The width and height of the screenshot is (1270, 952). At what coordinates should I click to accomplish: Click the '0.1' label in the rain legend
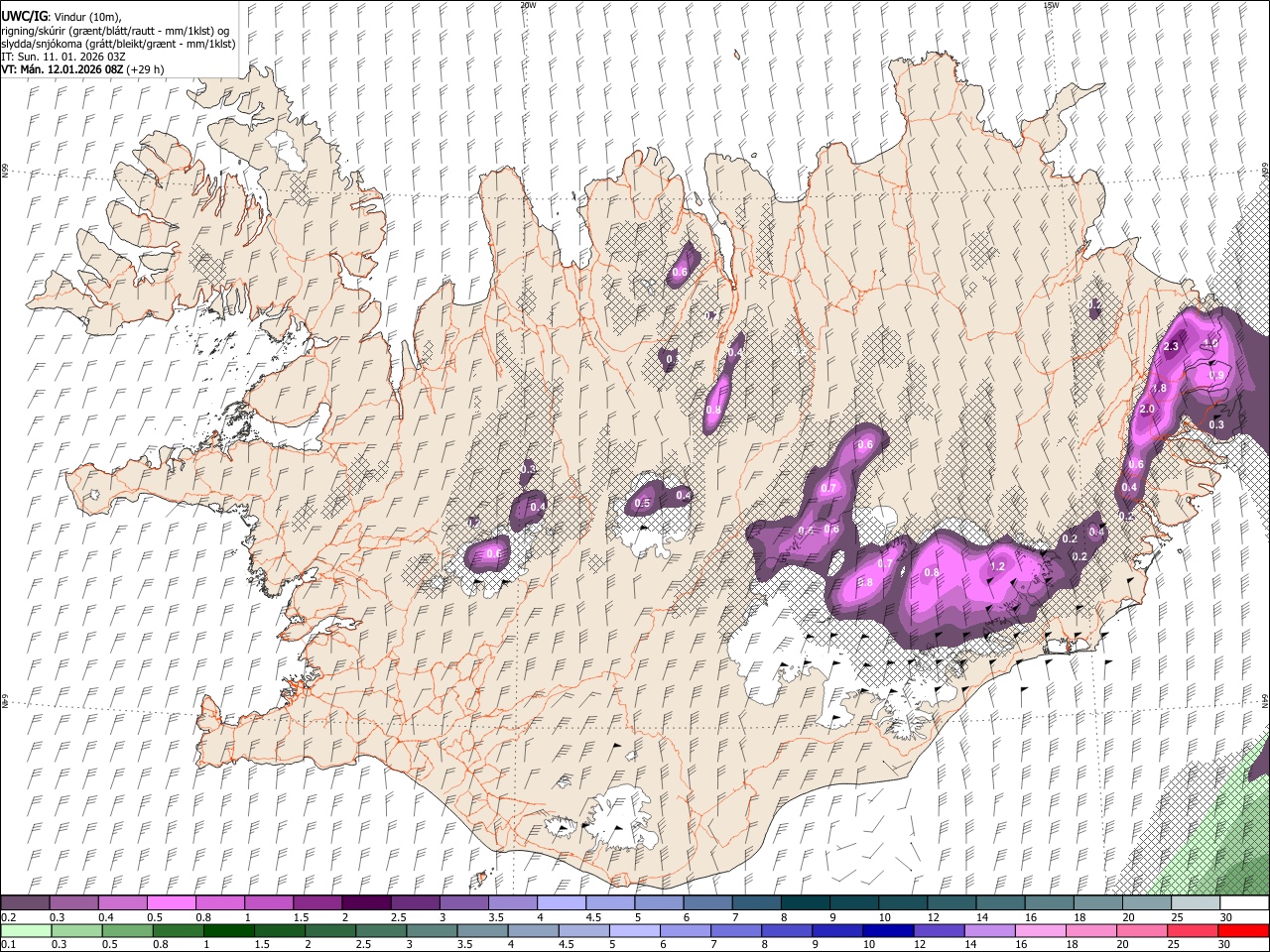click(8, 945)
